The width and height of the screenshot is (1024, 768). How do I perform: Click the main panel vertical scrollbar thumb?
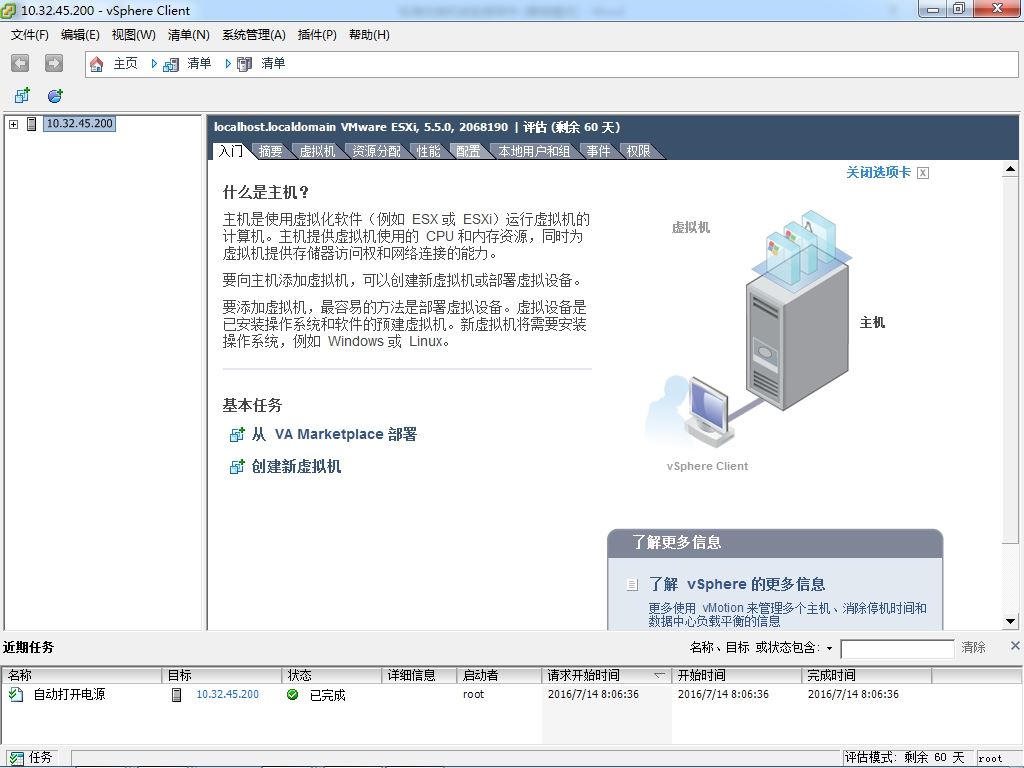(1010, 360)
